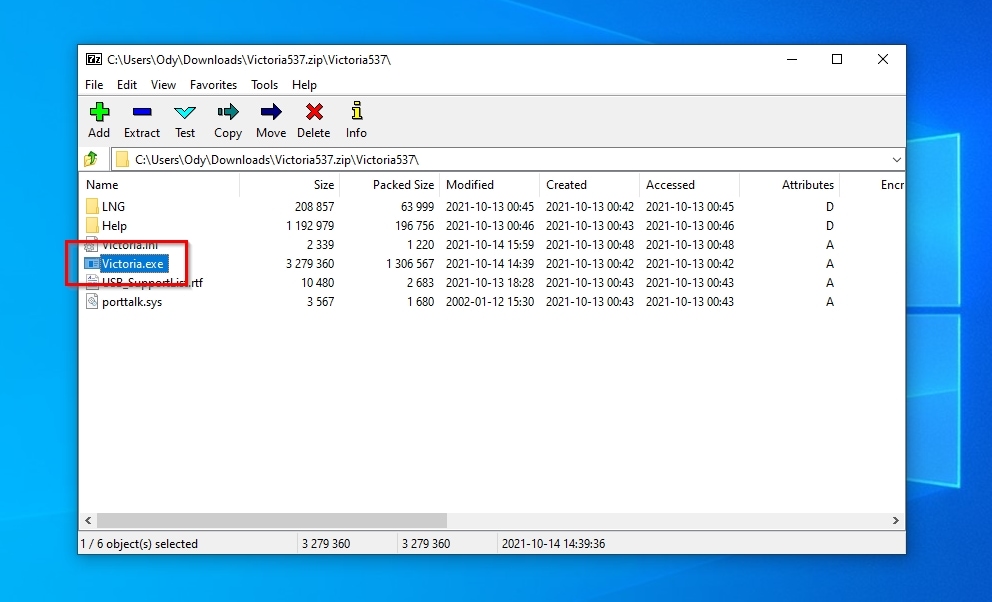Click the horizontal scrollbar thumb

[271, 520]
